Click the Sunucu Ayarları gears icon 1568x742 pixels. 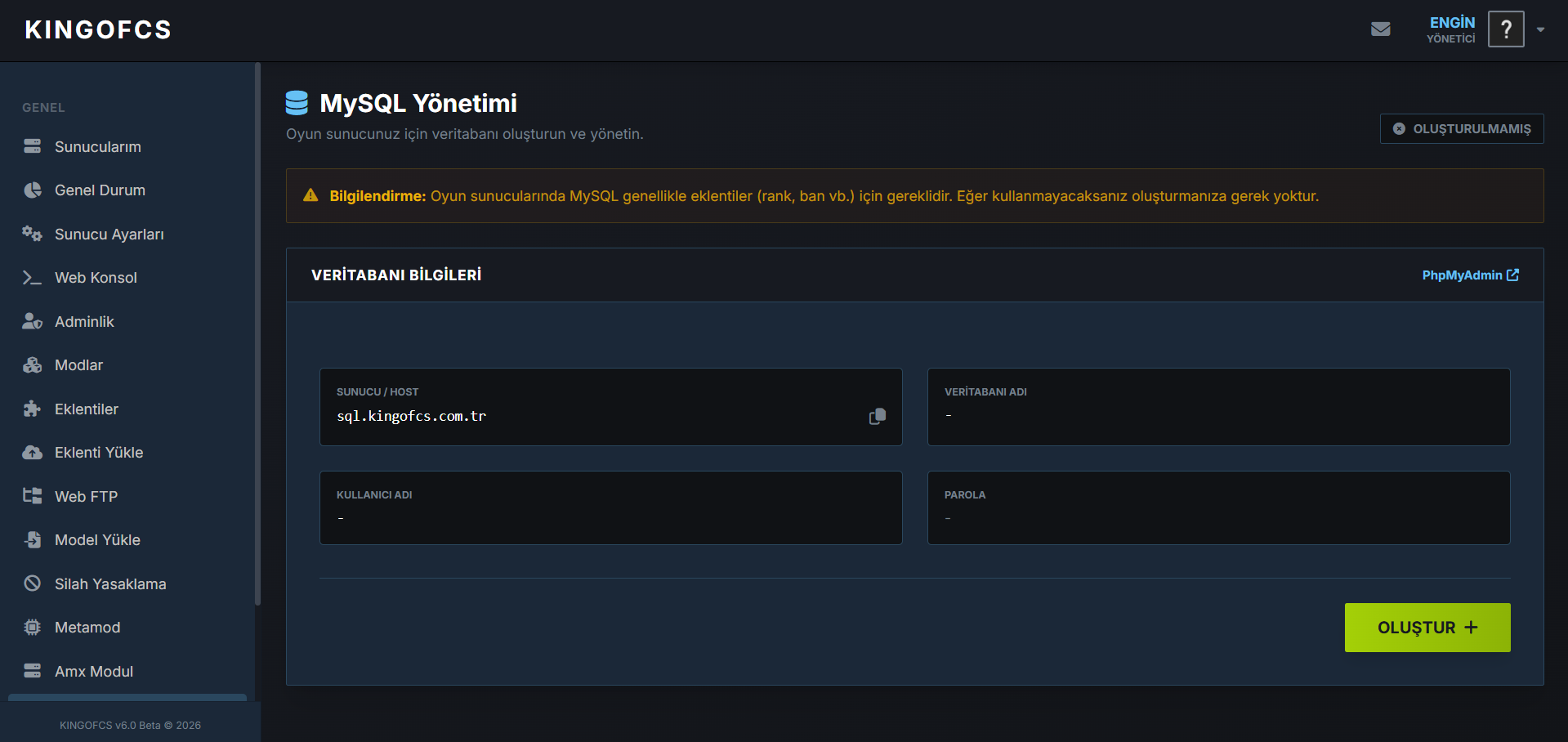coord(33,234)
